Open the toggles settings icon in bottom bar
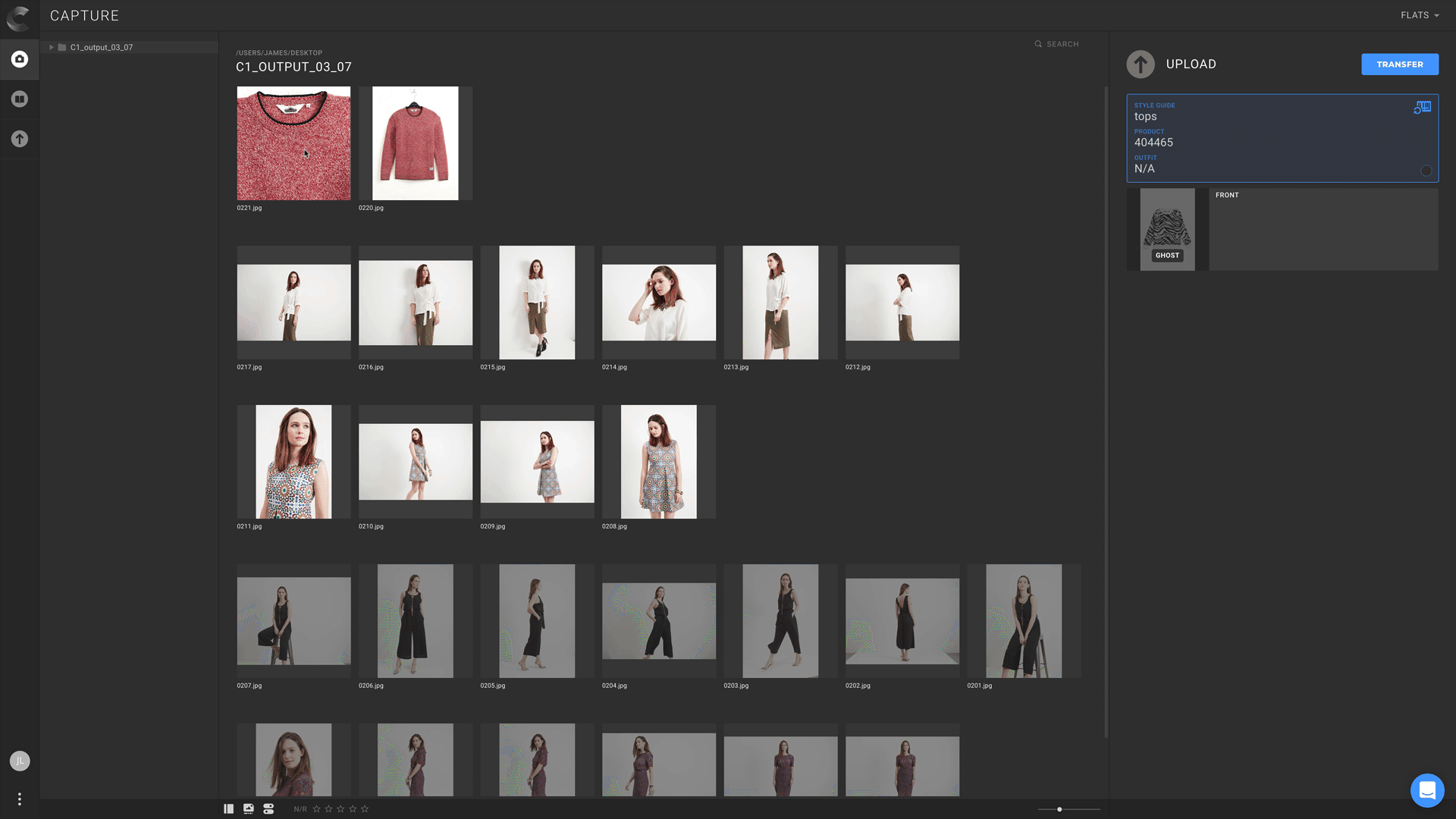This screenshot has width=1456, height=819. 268,809
